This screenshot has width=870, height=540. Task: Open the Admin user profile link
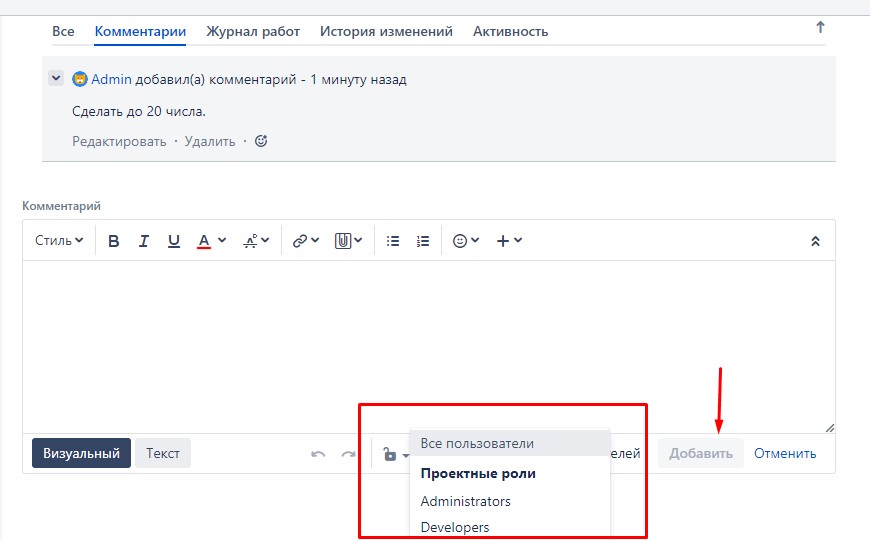pyautogui.click(x=112, y=79)
